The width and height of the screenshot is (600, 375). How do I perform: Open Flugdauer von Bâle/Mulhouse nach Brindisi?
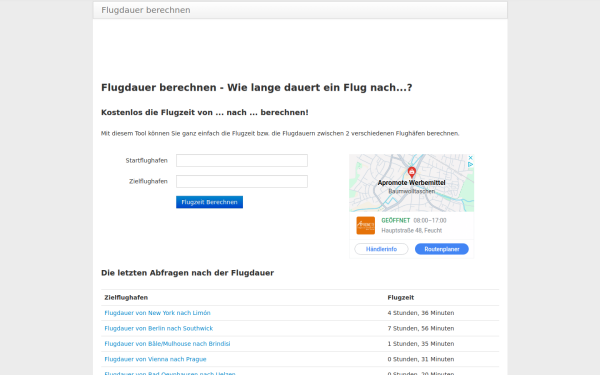[167, 344]
